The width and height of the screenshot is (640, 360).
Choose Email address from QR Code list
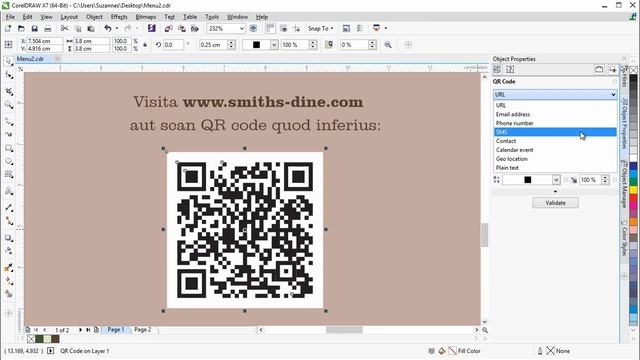[555, 114]
